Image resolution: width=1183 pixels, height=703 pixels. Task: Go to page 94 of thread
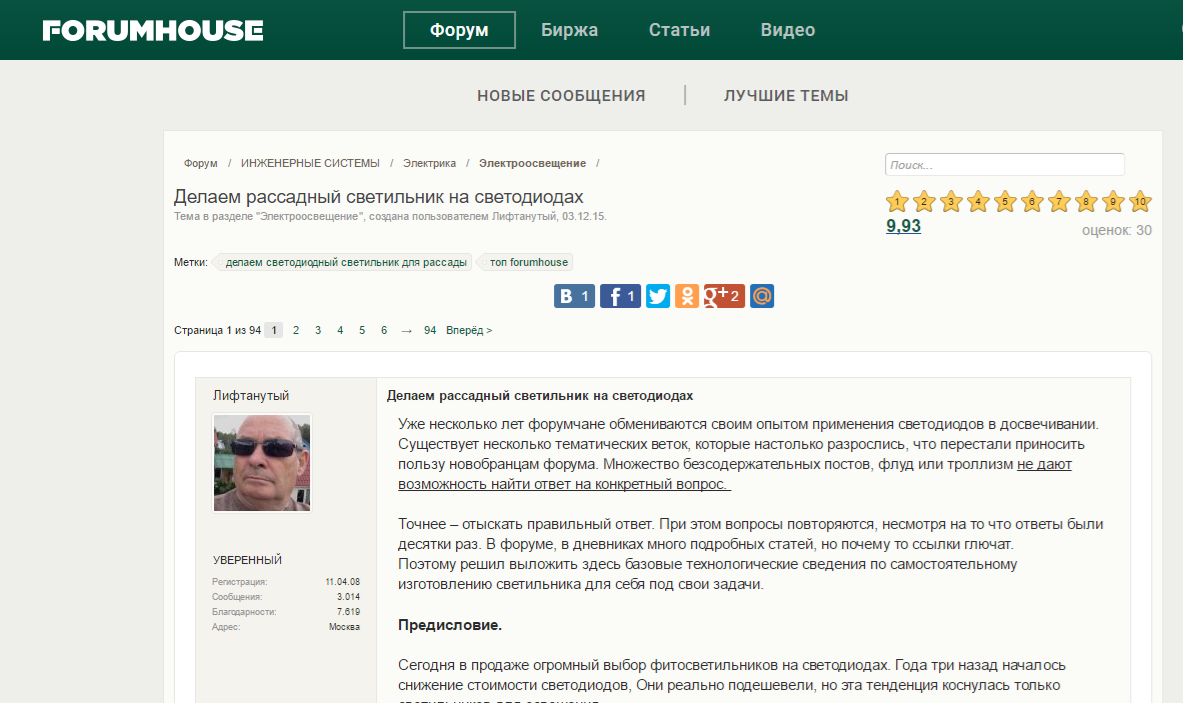[x=430, y=330]
